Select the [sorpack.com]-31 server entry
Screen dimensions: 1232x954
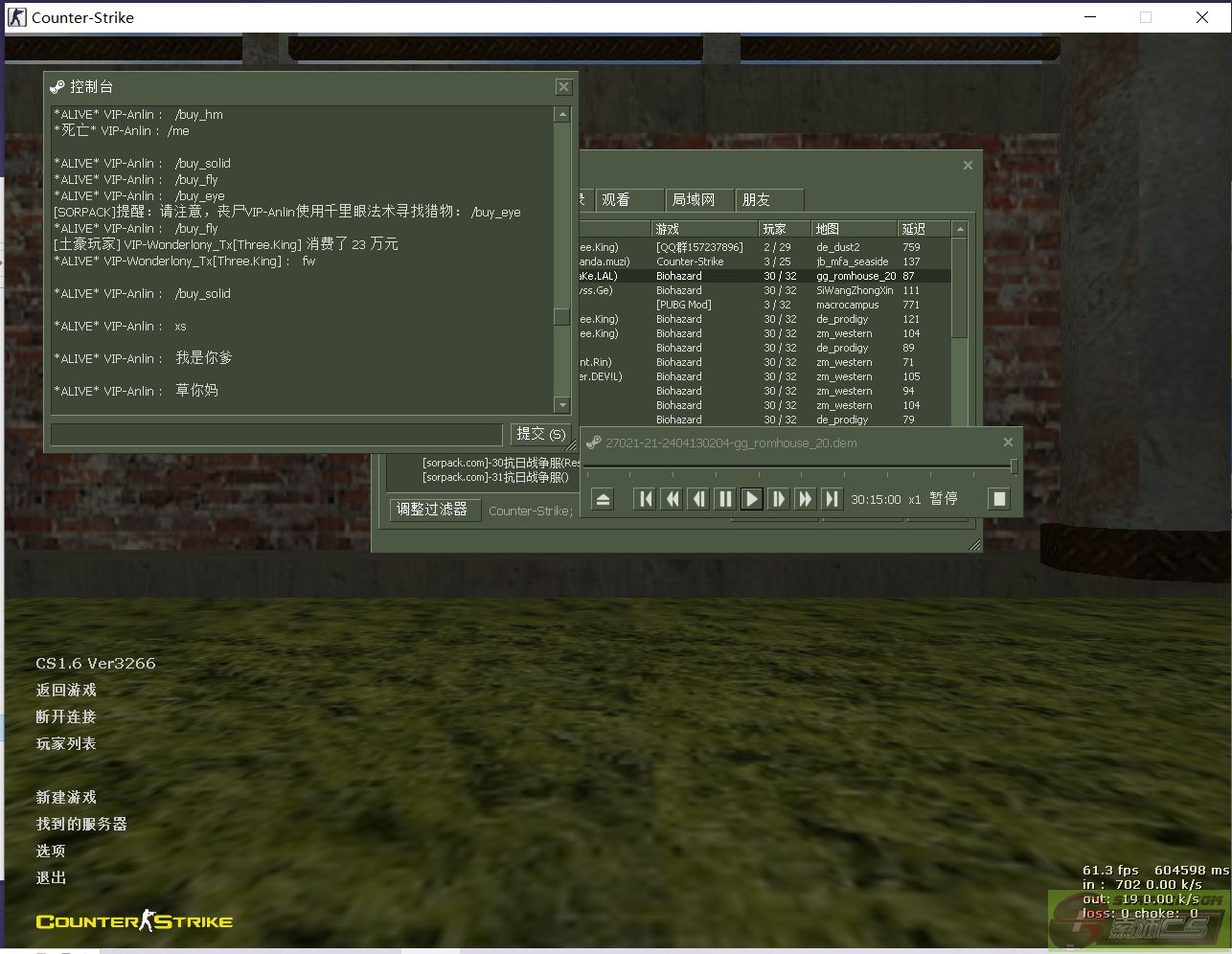pyautogui.click(x=496, y=477)
